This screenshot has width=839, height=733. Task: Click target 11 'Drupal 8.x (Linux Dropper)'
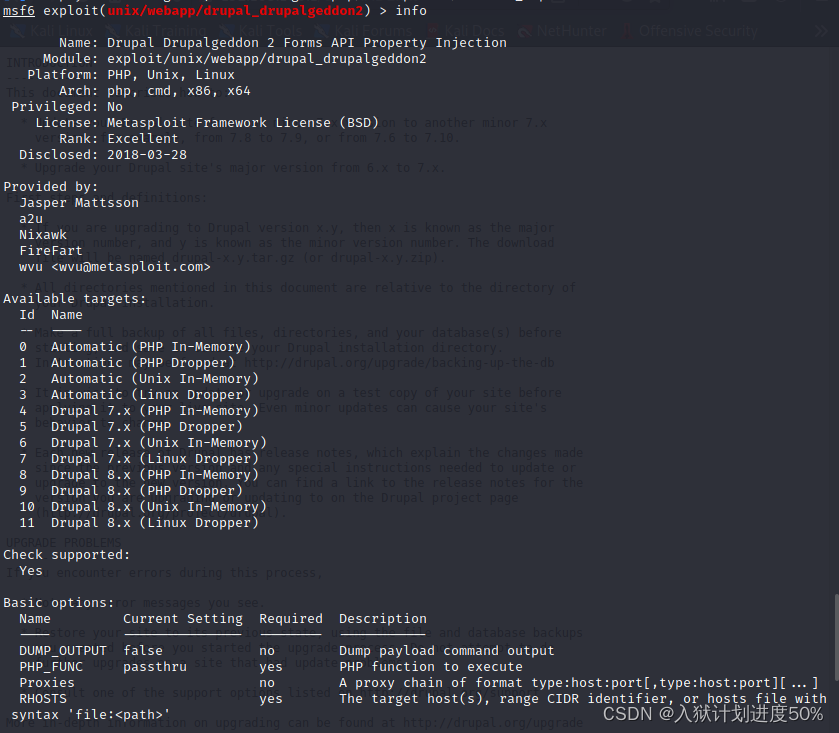pos(155,523)
